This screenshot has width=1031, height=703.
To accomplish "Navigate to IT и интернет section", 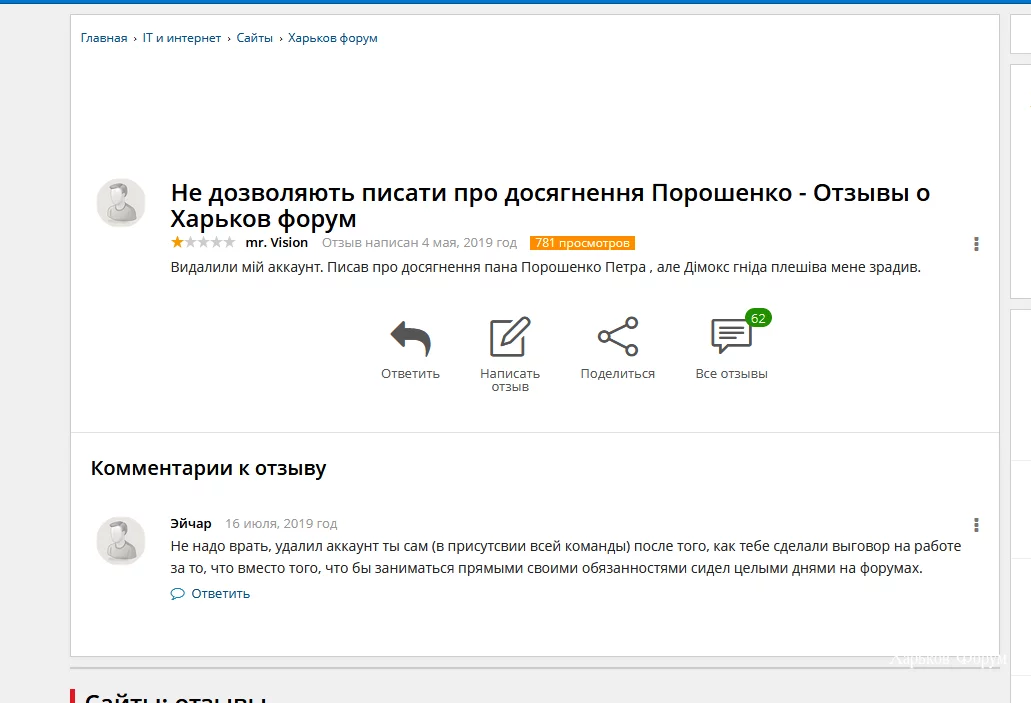I will point(181,37).
